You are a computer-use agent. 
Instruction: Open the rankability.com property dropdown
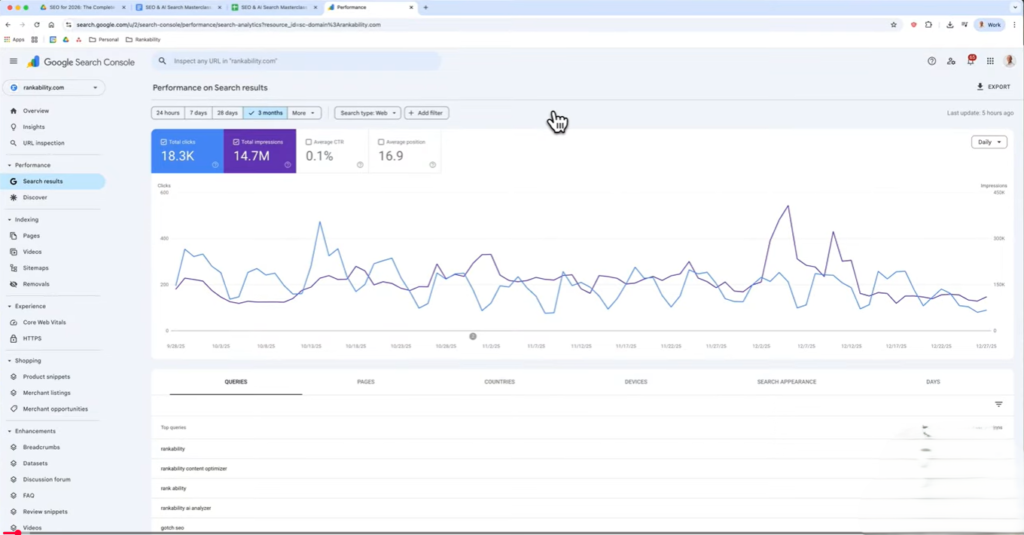[54, 88]
